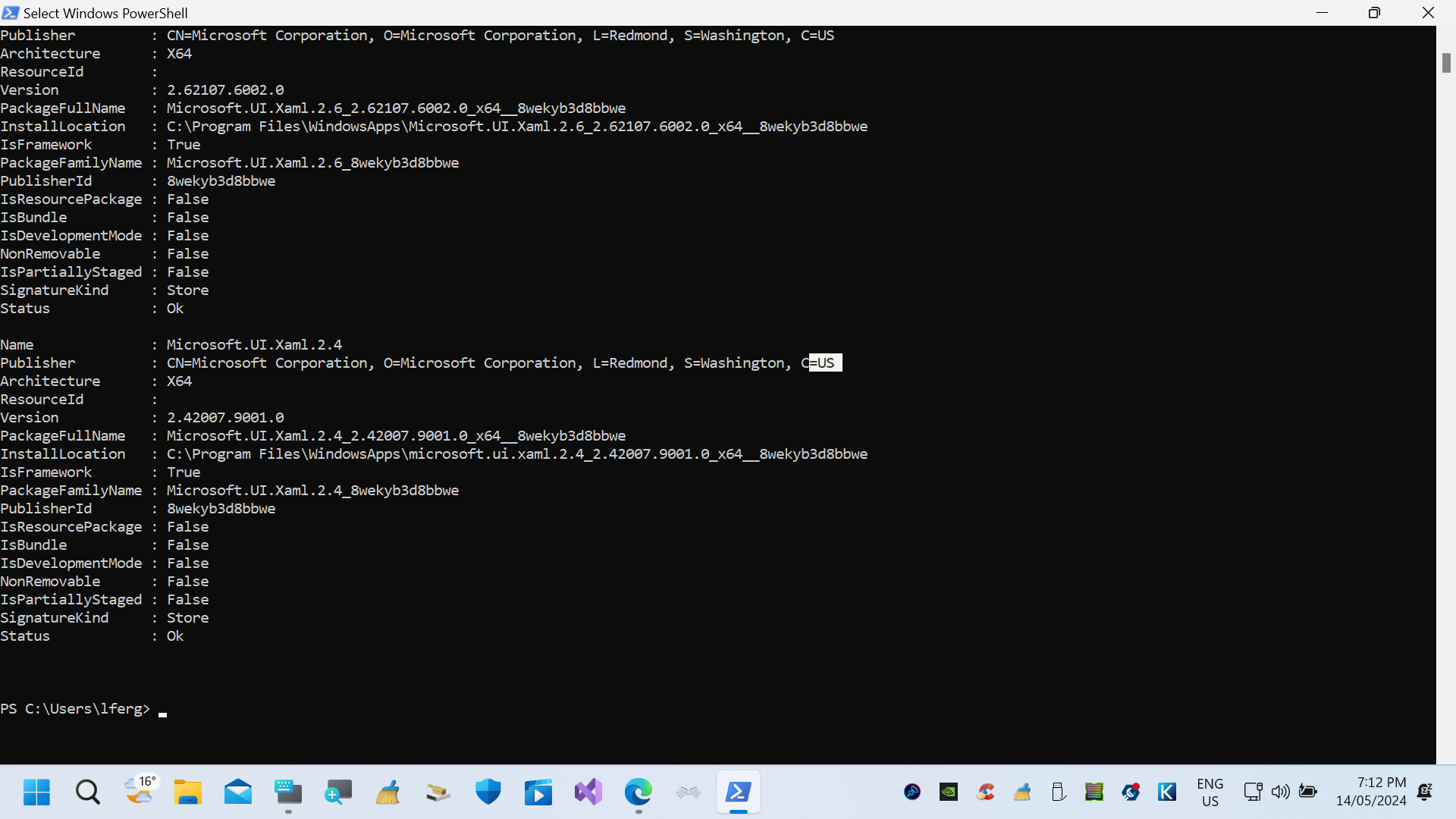Launch Visual Studio from taskbar
1456x819 pixels.
588,792
